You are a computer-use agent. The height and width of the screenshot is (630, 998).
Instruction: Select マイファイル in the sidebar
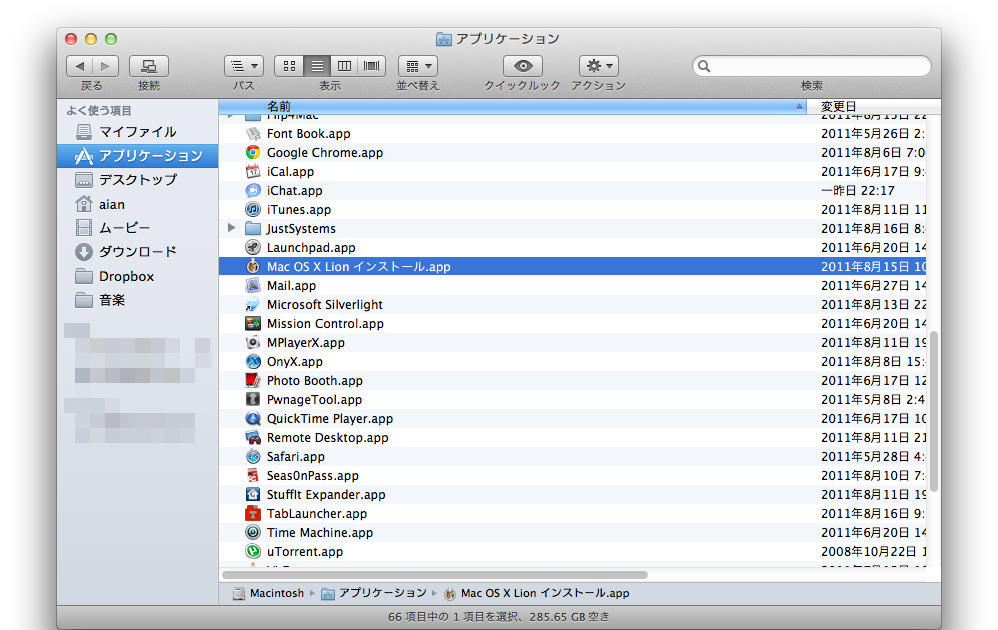(x=137, y=132)
